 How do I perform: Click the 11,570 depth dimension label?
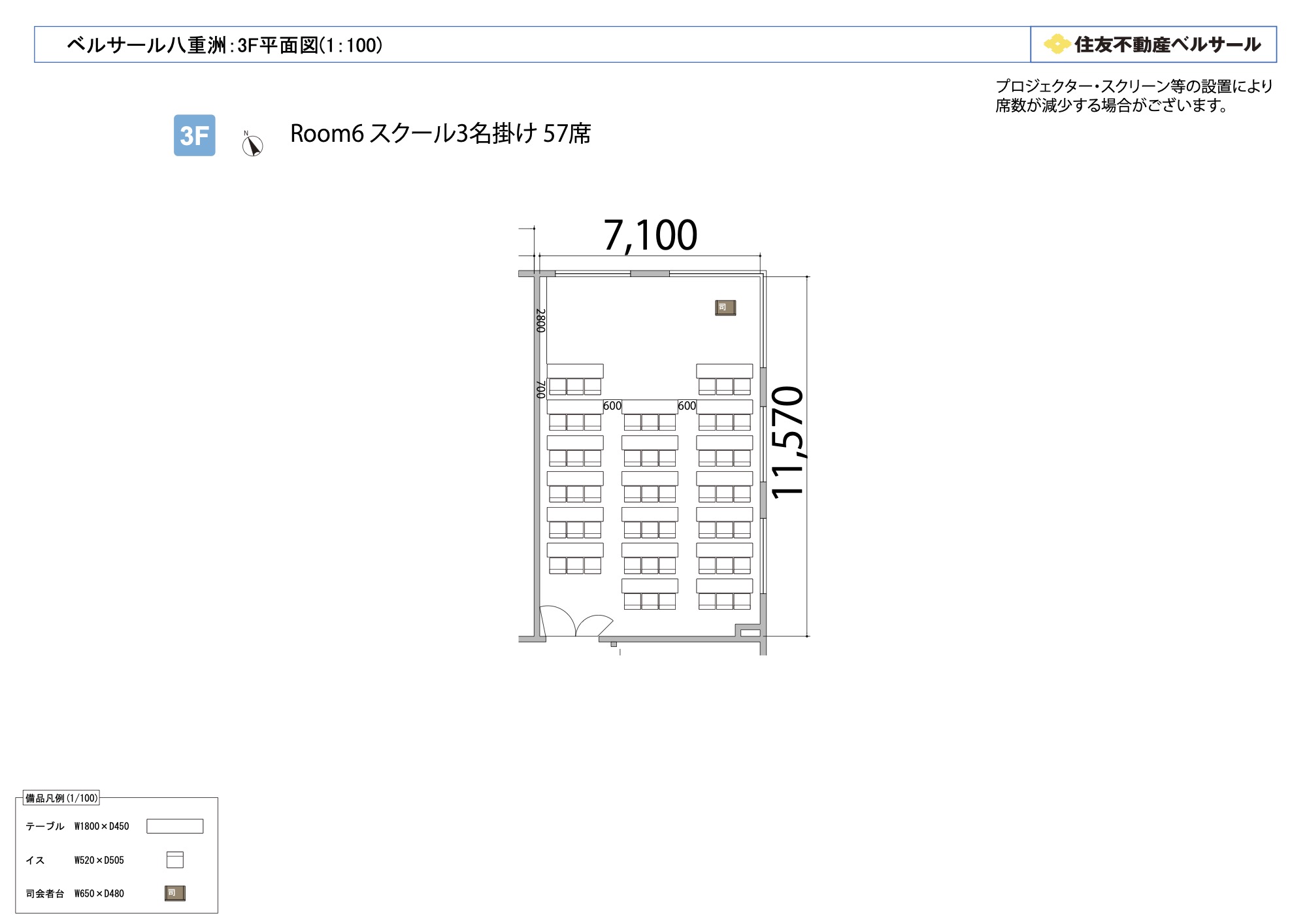click(x=787, y=442)
